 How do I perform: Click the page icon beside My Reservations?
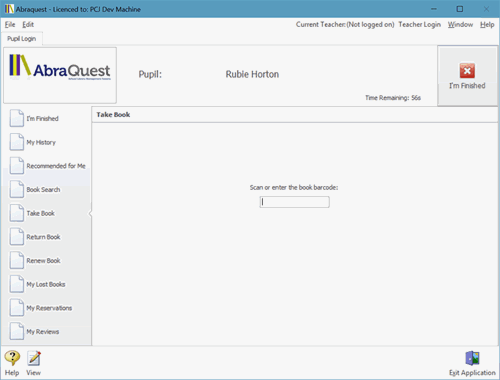tap(17, 308)
